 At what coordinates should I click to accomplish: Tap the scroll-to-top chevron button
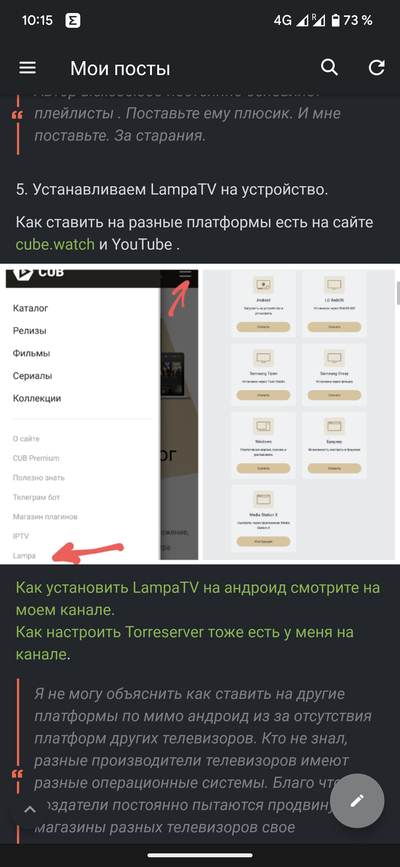30,809
